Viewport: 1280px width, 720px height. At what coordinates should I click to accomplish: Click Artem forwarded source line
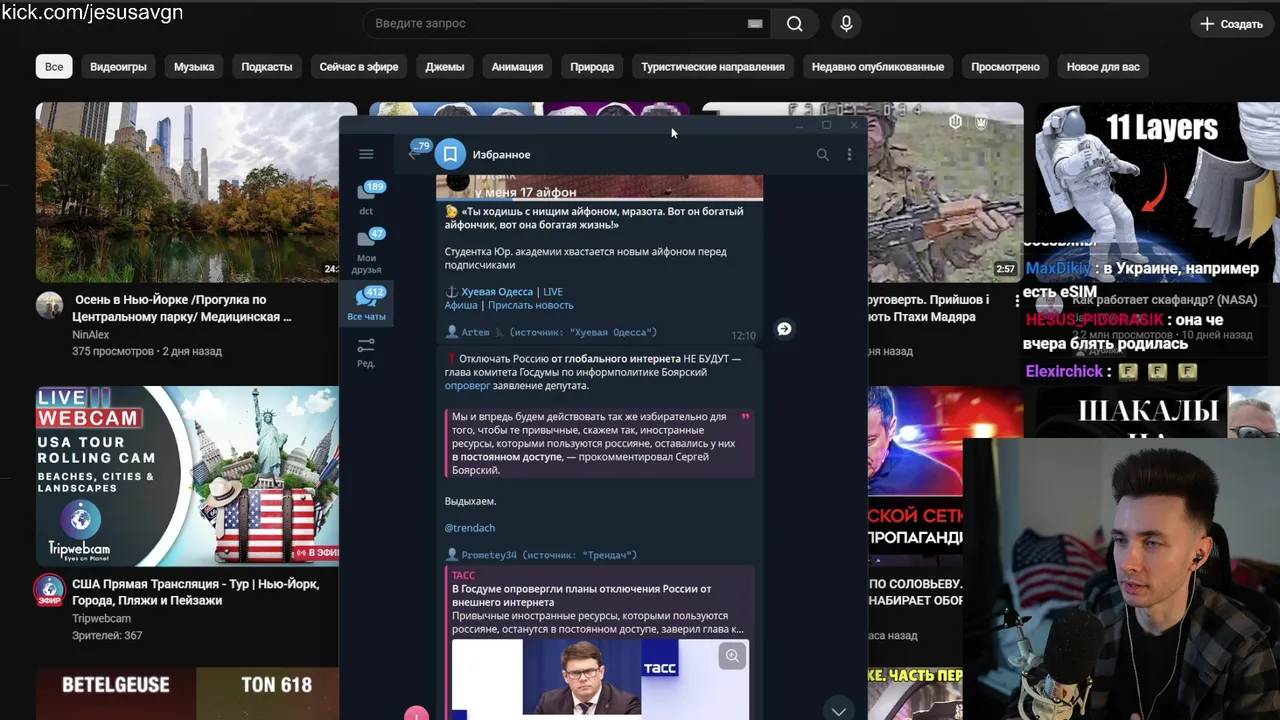551,332
